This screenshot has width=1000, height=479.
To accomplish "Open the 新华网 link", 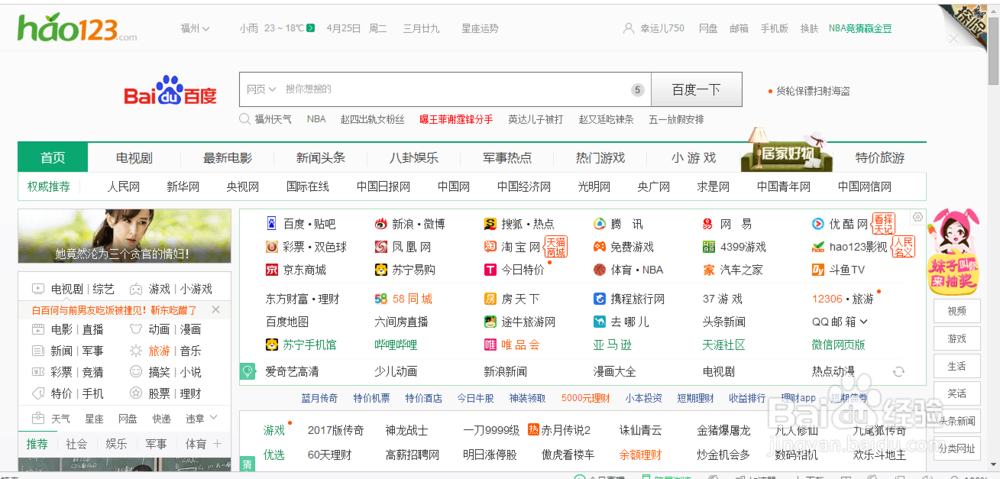I will (x=183, y=187).
